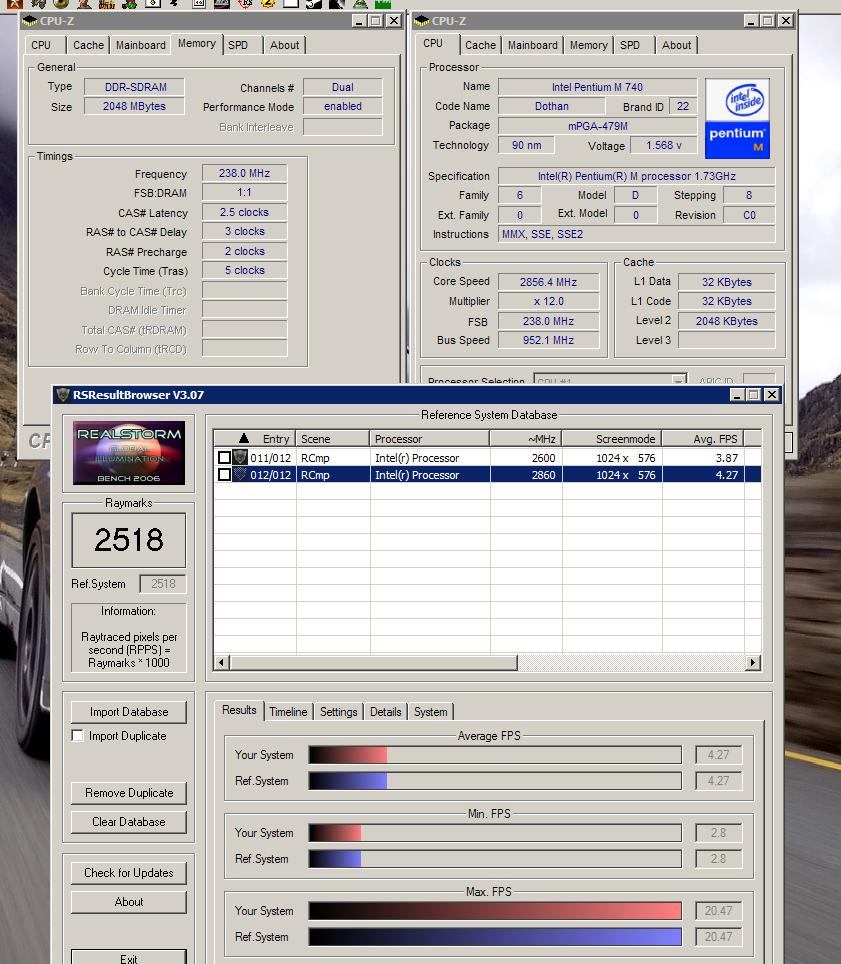Viewport: 841px width, 964px height.
Task: Open Mainboard tab in left CPU-Z window
Action: 141,45
